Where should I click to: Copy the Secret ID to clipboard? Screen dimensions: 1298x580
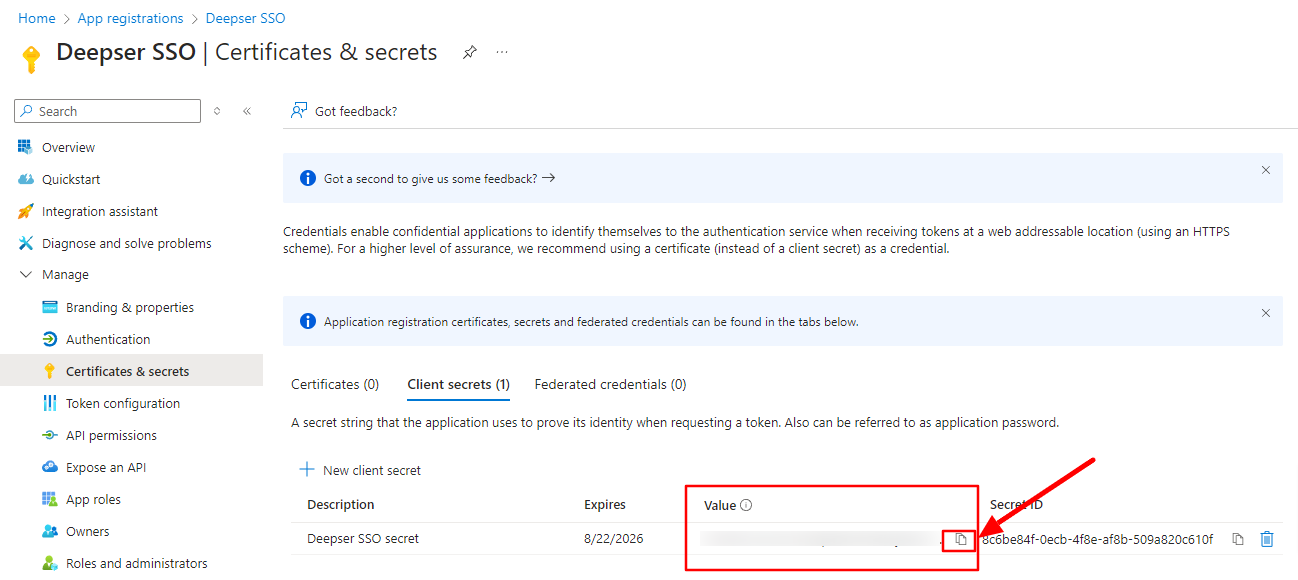(x=1238, y=539)
